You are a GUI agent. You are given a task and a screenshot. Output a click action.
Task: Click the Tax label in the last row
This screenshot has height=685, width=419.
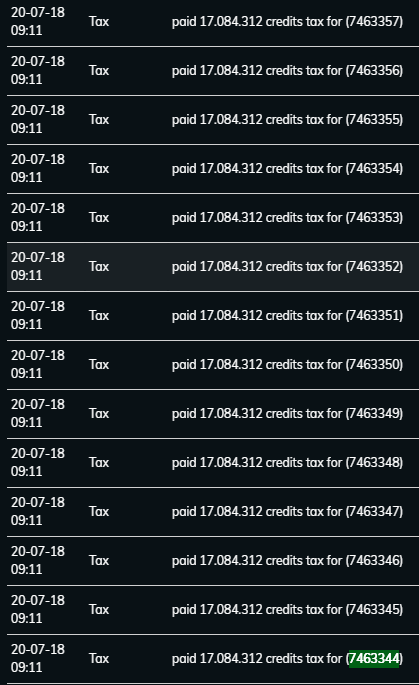pos(99,658)
